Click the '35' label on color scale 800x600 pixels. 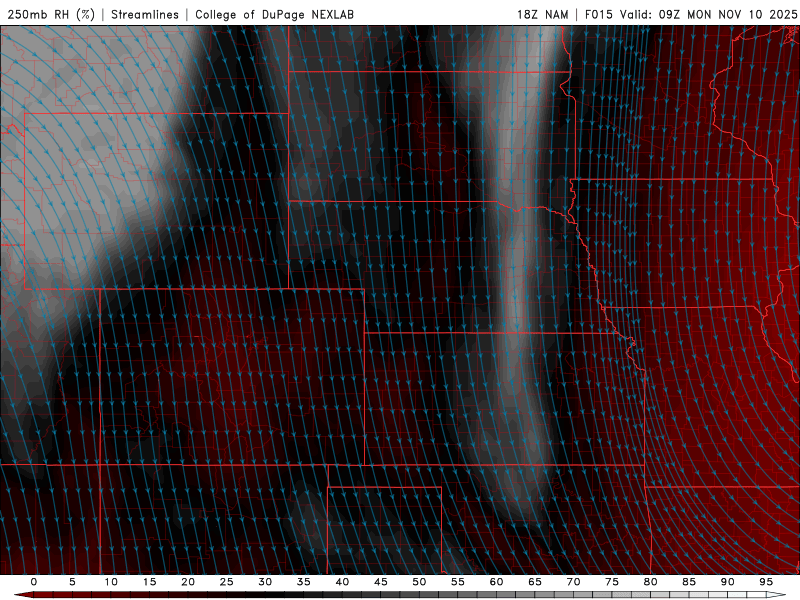coord(304,582)
